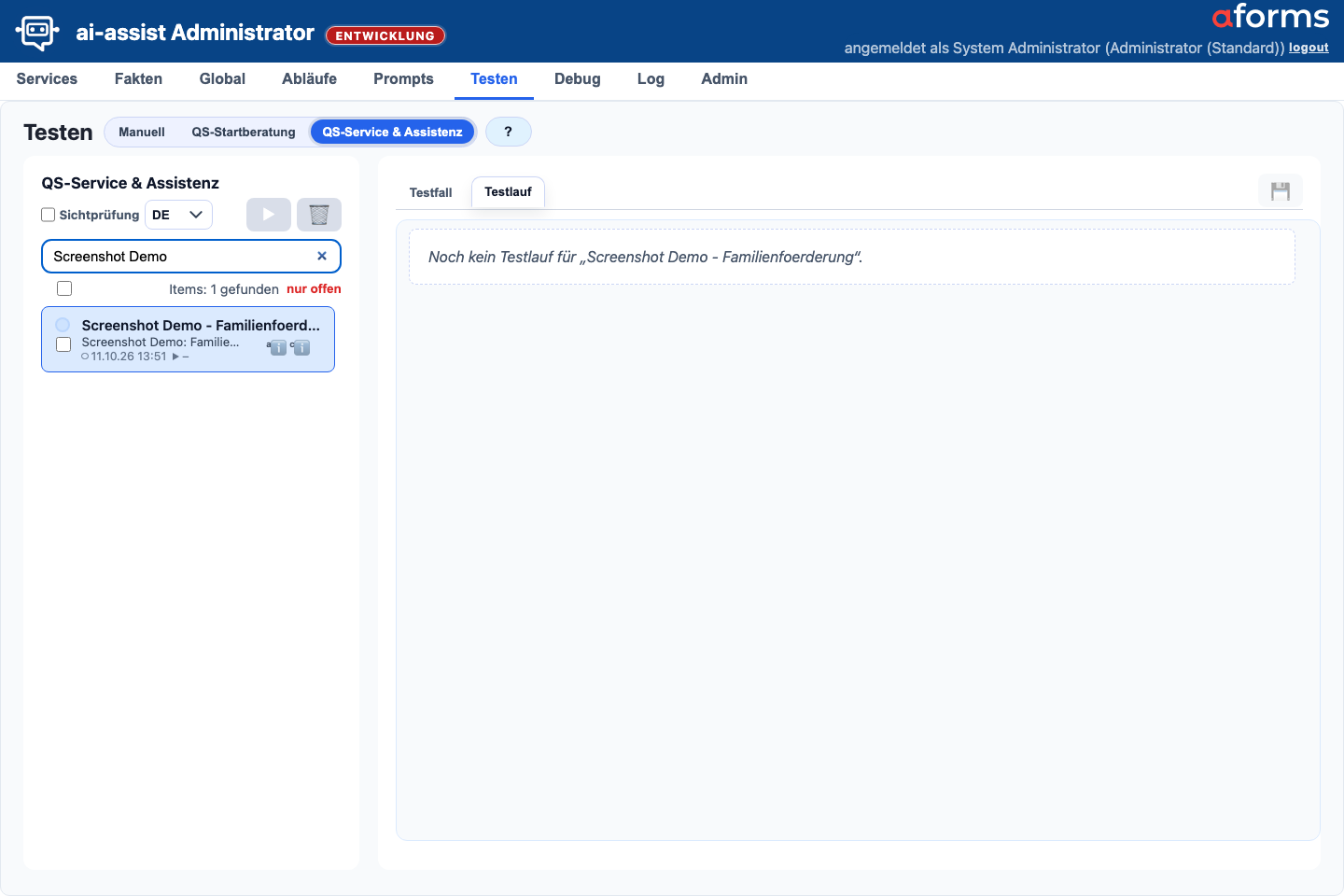Save the test run with the floppy disk icon

tap(1281, 191)
